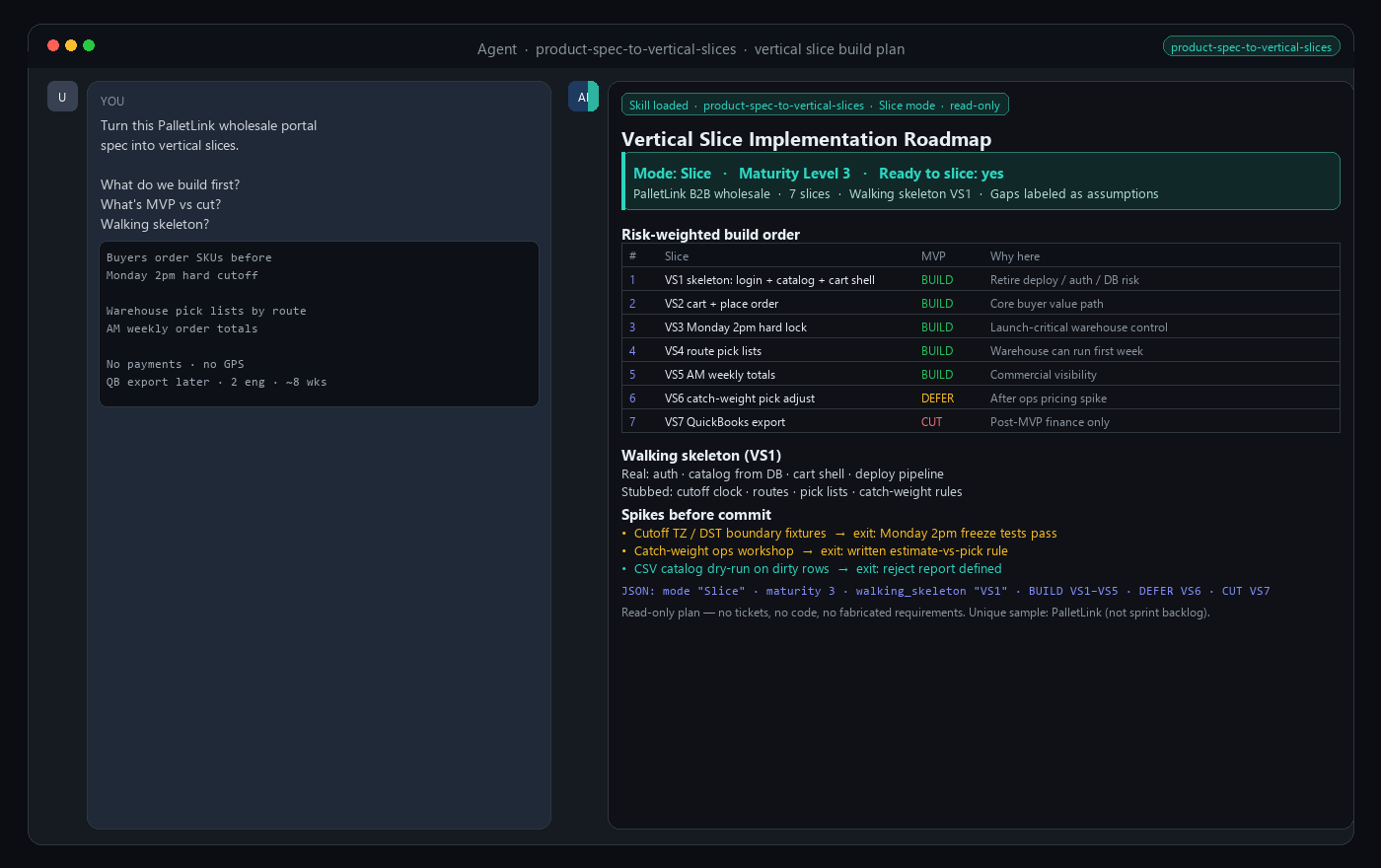This screenshot has height=868, width=1381.
Task: Select row 'VS7 QuickBooks export'
Action: (x=981, y=422)
